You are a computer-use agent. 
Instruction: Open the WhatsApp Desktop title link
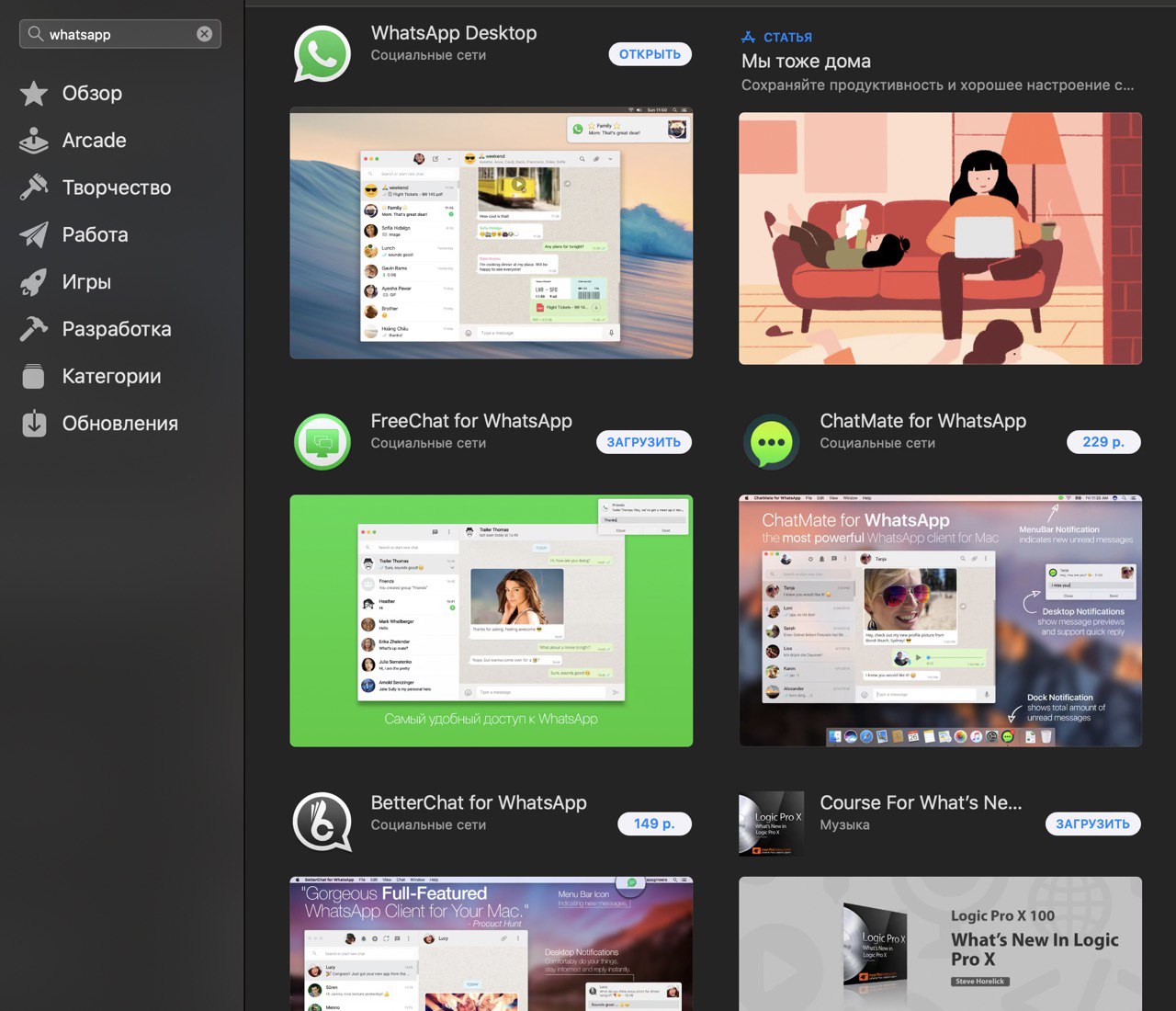[454, 33]
